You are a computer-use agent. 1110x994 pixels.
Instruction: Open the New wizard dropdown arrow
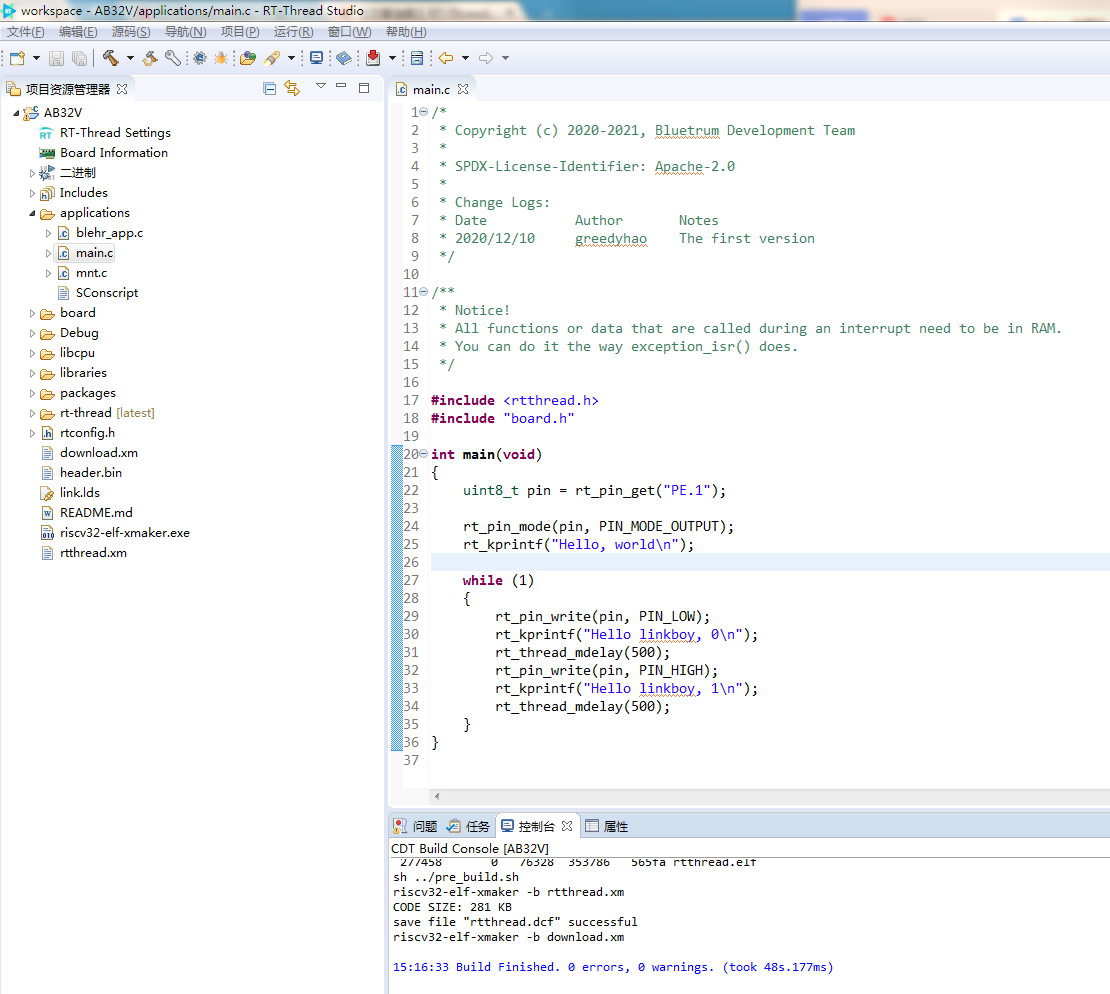pos(36,58)
